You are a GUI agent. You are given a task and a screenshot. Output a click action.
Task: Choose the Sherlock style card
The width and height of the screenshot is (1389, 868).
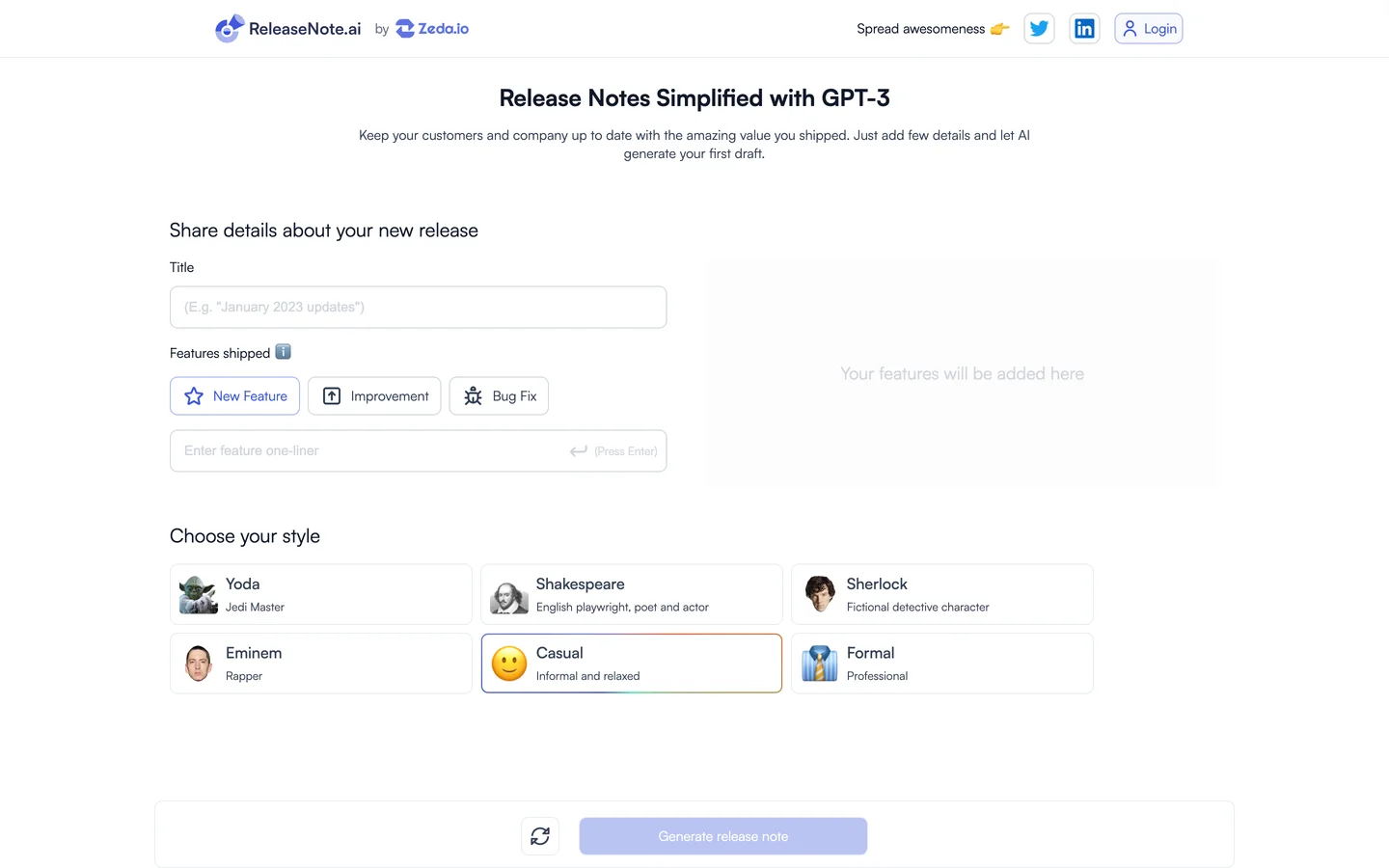point(941,594)
